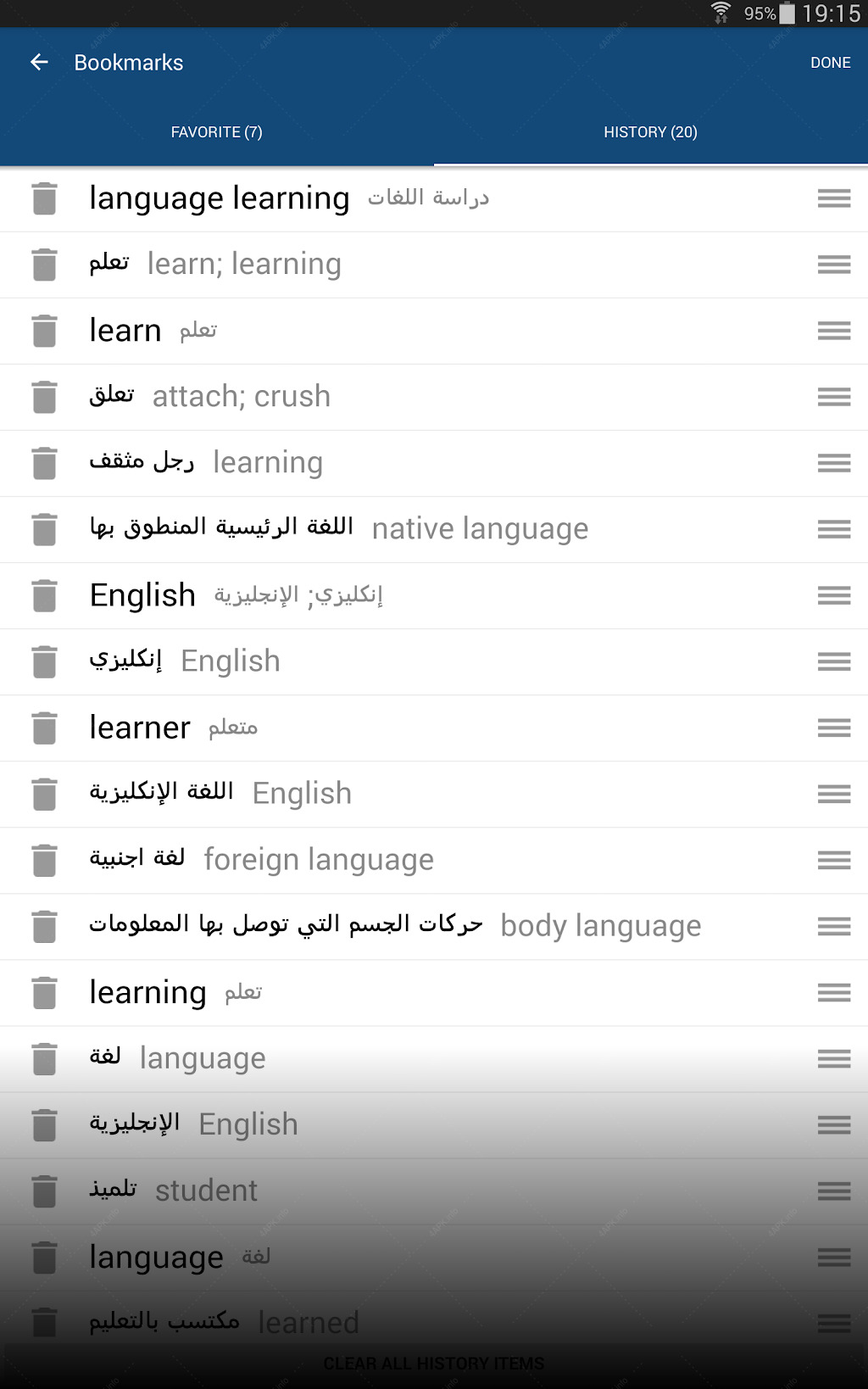868x1389 pixels.
Task: Remove the 'attach; crush' history item
Action: coord(44,397)
